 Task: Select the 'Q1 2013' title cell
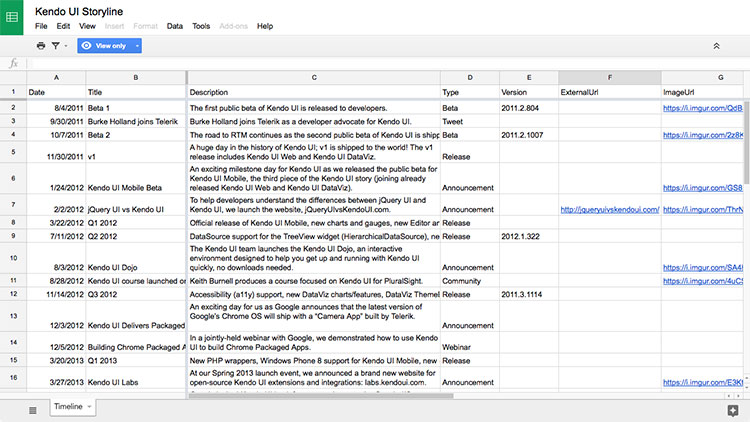[135, 361]
